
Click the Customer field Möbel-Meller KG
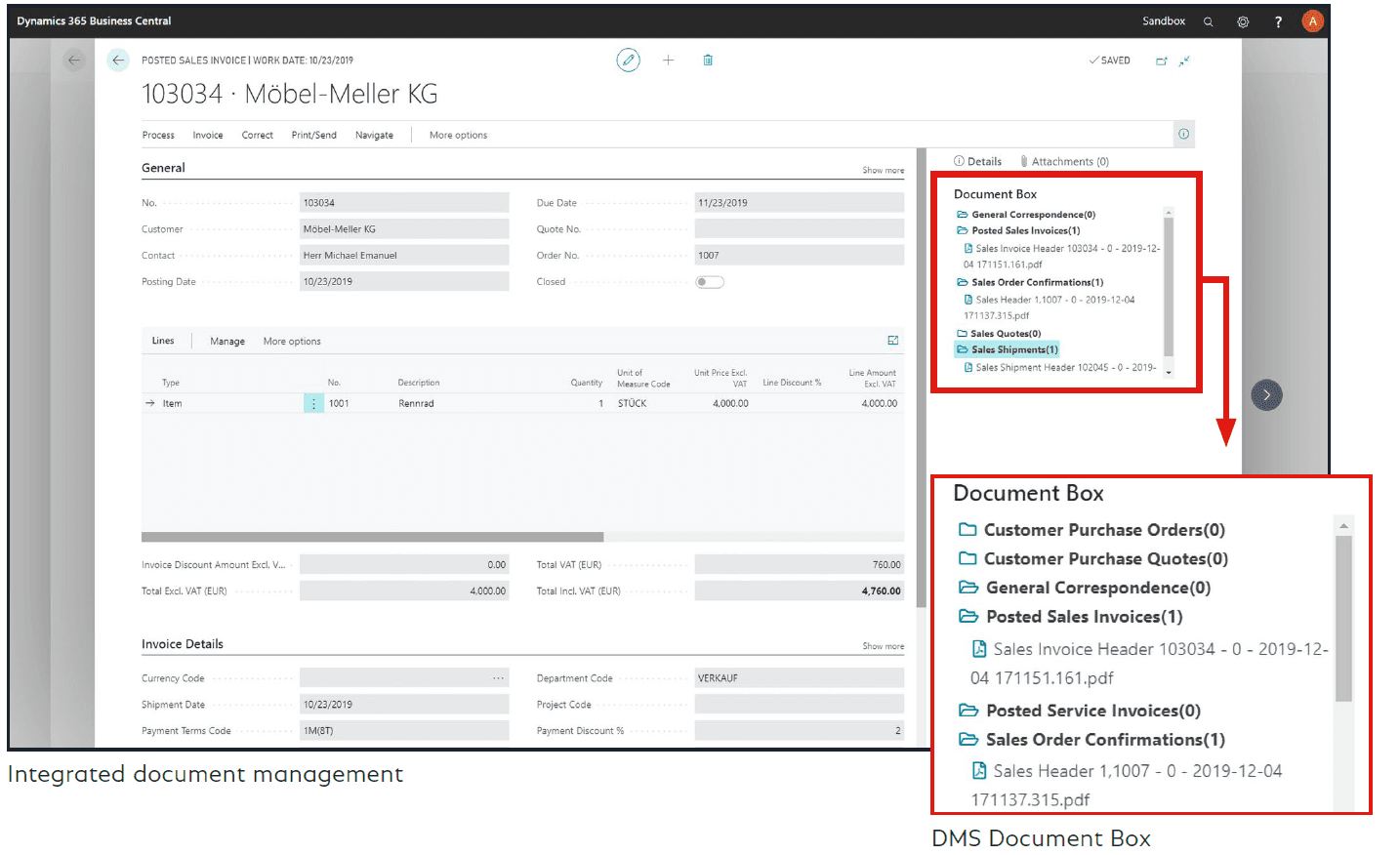(404, 229)
